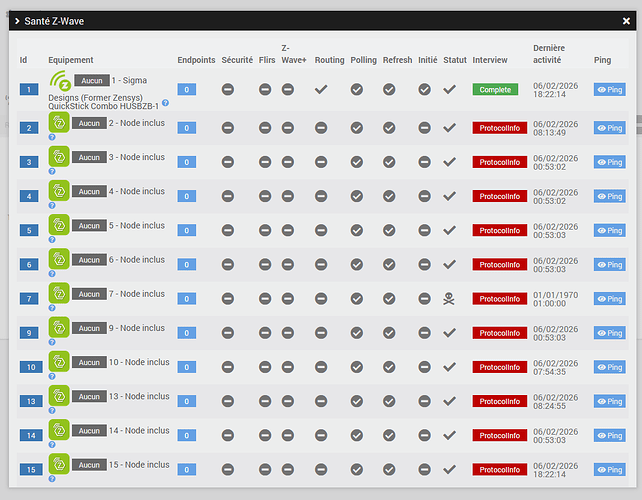Ping node 7
This screenshot has height=500, width=642.
click(x=610, y=299)
